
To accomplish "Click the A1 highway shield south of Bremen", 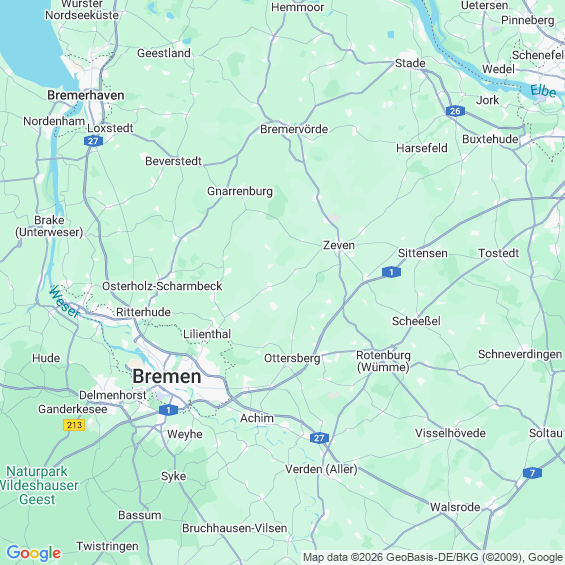I will point(168,410).
